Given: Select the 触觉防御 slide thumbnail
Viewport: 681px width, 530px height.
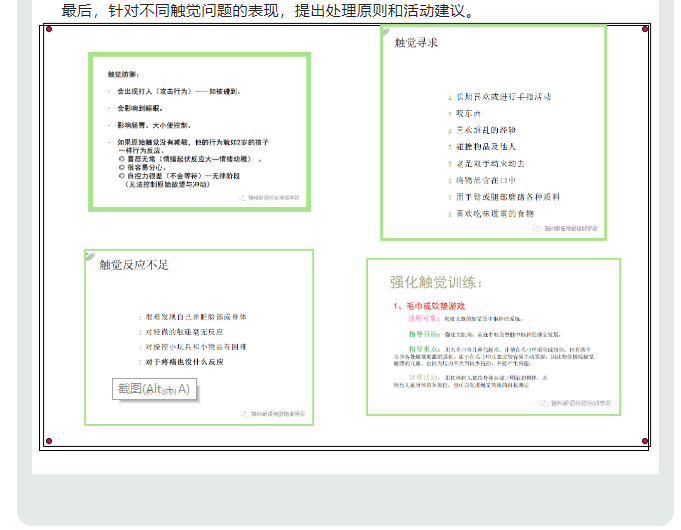Looking at the screenshot, I should (x=199, y=132).
